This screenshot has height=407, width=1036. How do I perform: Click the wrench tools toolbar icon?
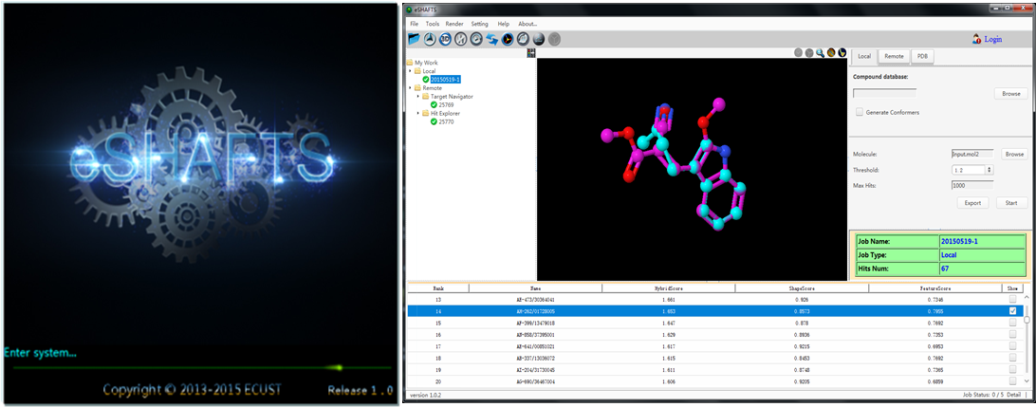[461, 39]
